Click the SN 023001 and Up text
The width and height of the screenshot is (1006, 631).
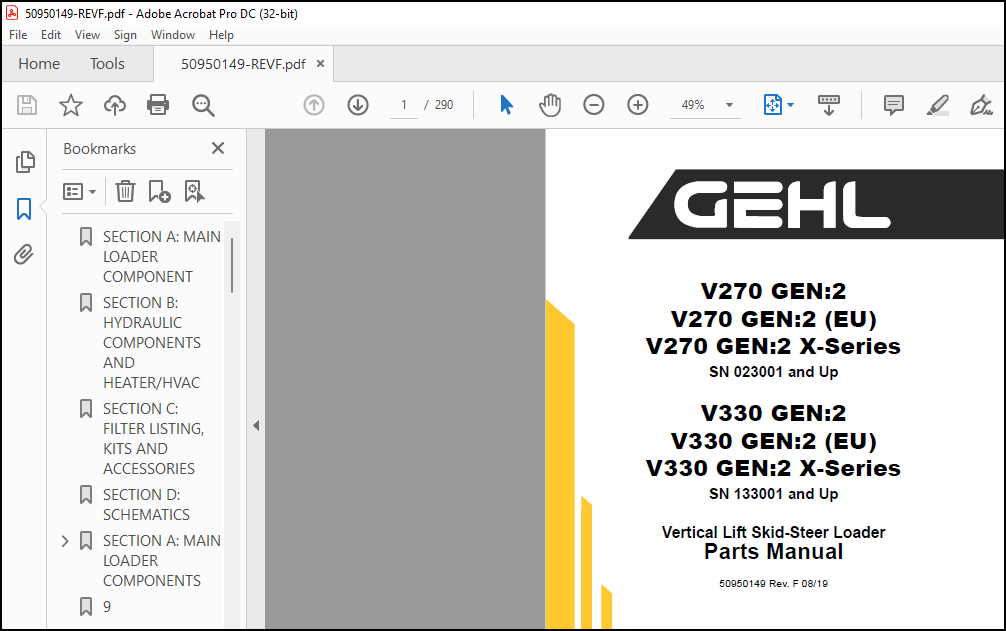coord(773,372)
